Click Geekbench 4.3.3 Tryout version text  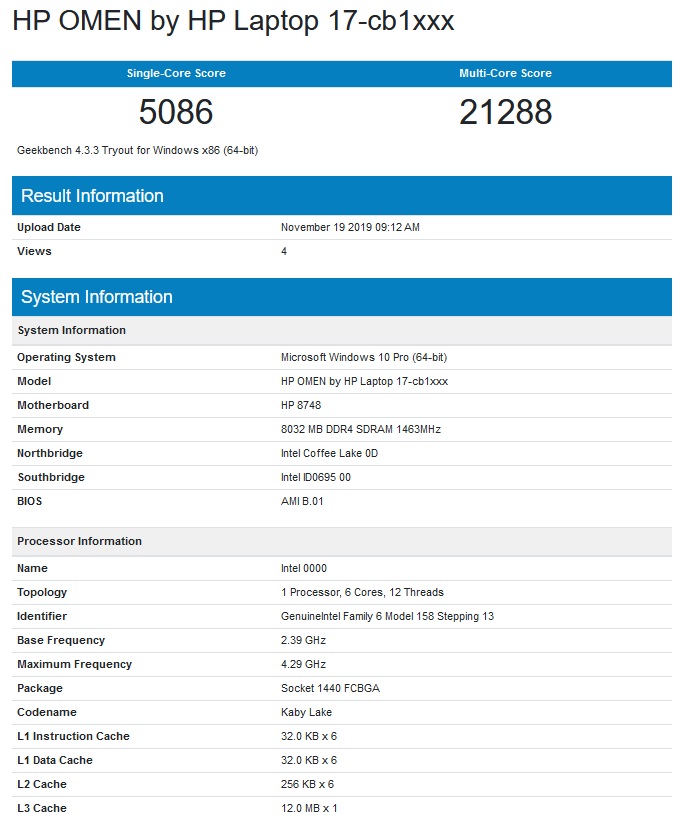pyautogui.click(x=138, y=150)
